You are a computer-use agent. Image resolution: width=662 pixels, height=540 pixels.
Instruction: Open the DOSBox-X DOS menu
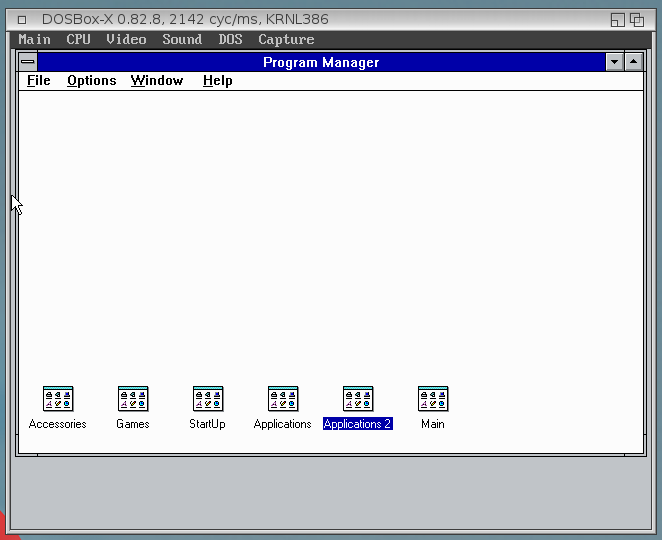(230, 40)
